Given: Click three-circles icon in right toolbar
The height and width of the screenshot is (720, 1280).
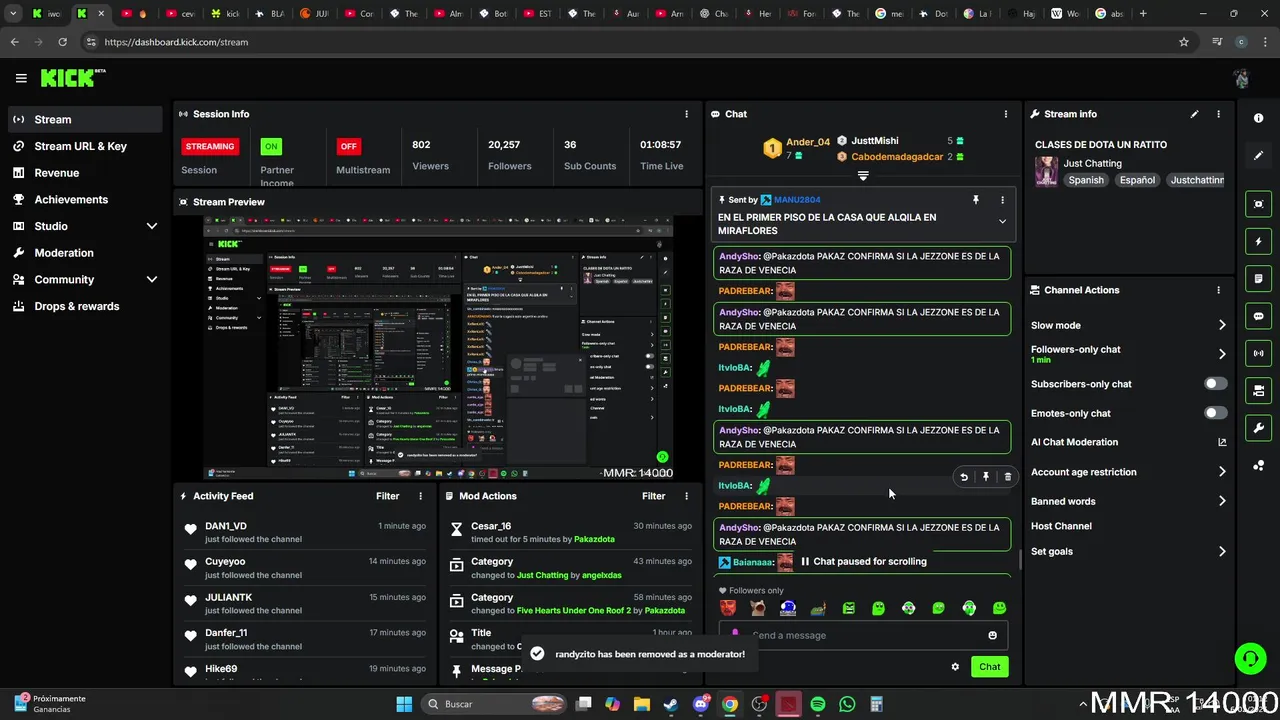Looking at the screenshot, I should [x=1258, y=466].
